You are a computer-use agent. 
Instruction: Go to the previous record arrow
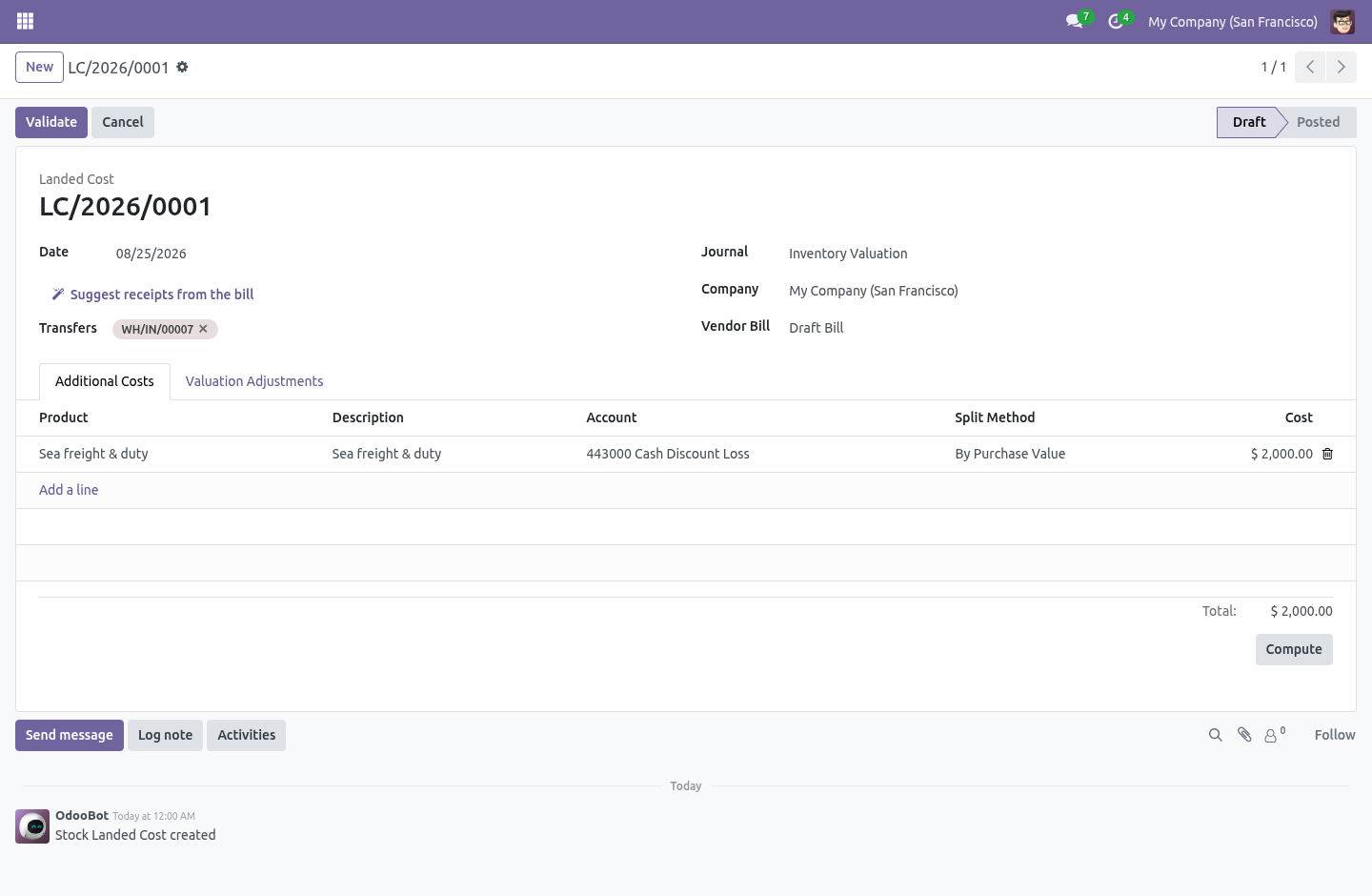tap(1310, 67)
